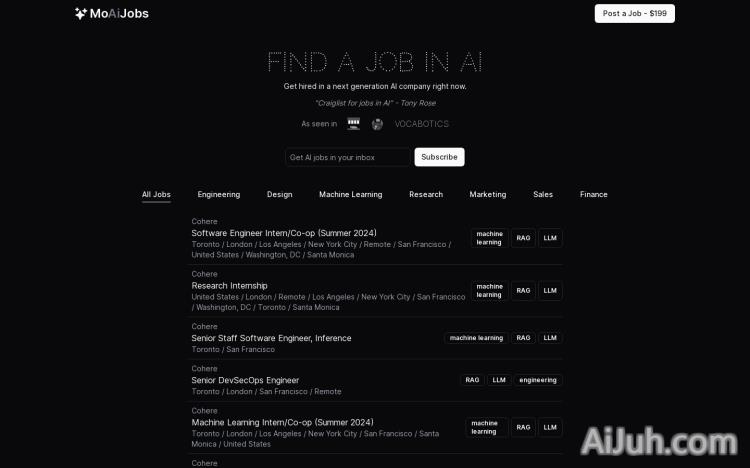Image resolution: width=750 pixels, height=468 pixels.
Task: Open the Machine Learning tab
Action: [x=351, y=194]
